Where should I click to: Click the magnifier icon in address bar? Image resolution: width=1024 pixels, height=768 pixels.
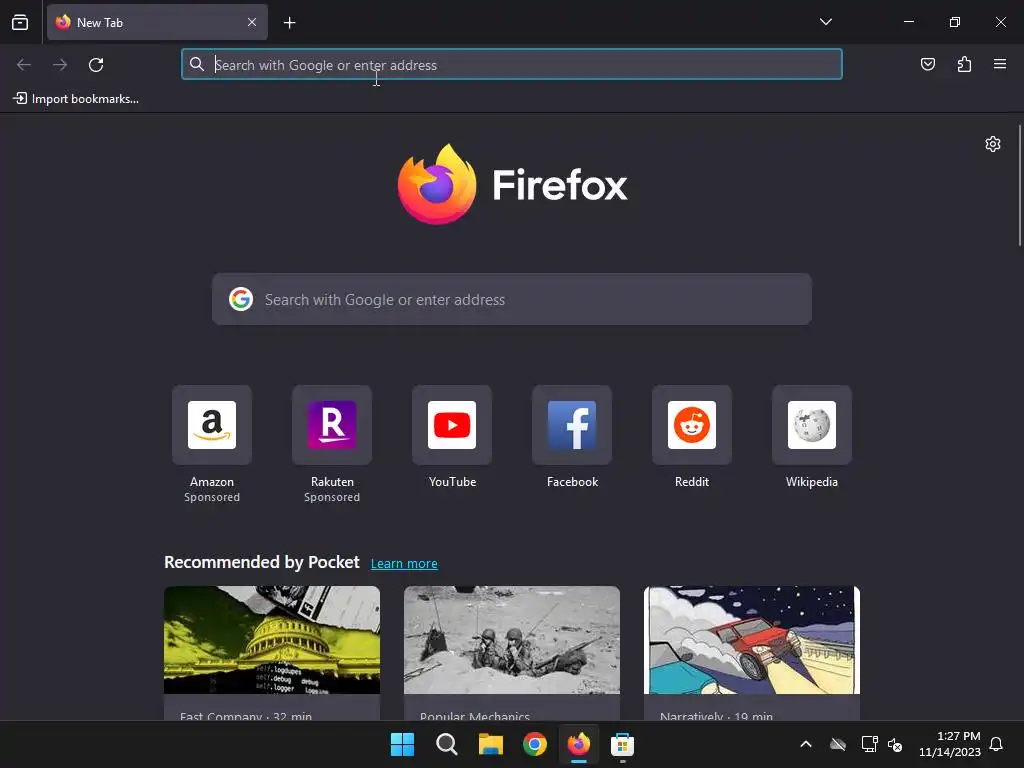point(197,64)
